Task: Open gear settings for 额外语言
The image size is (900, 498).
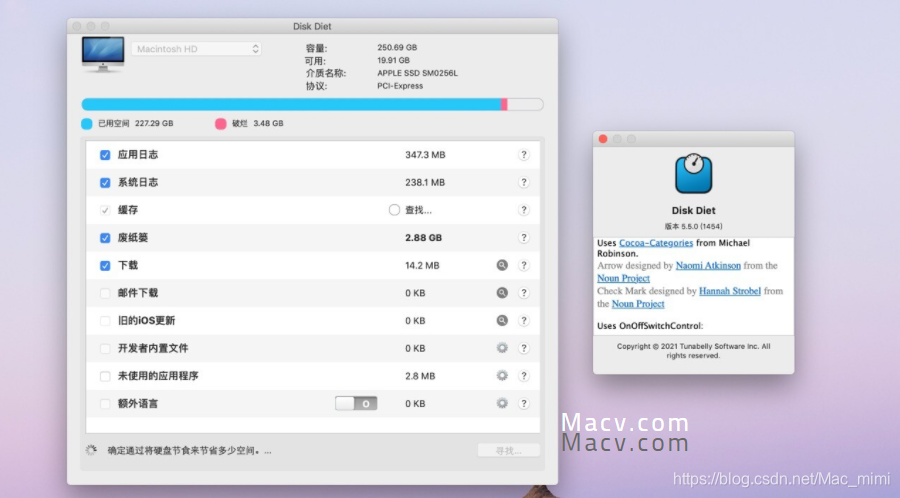Action: tap(502, 403)
